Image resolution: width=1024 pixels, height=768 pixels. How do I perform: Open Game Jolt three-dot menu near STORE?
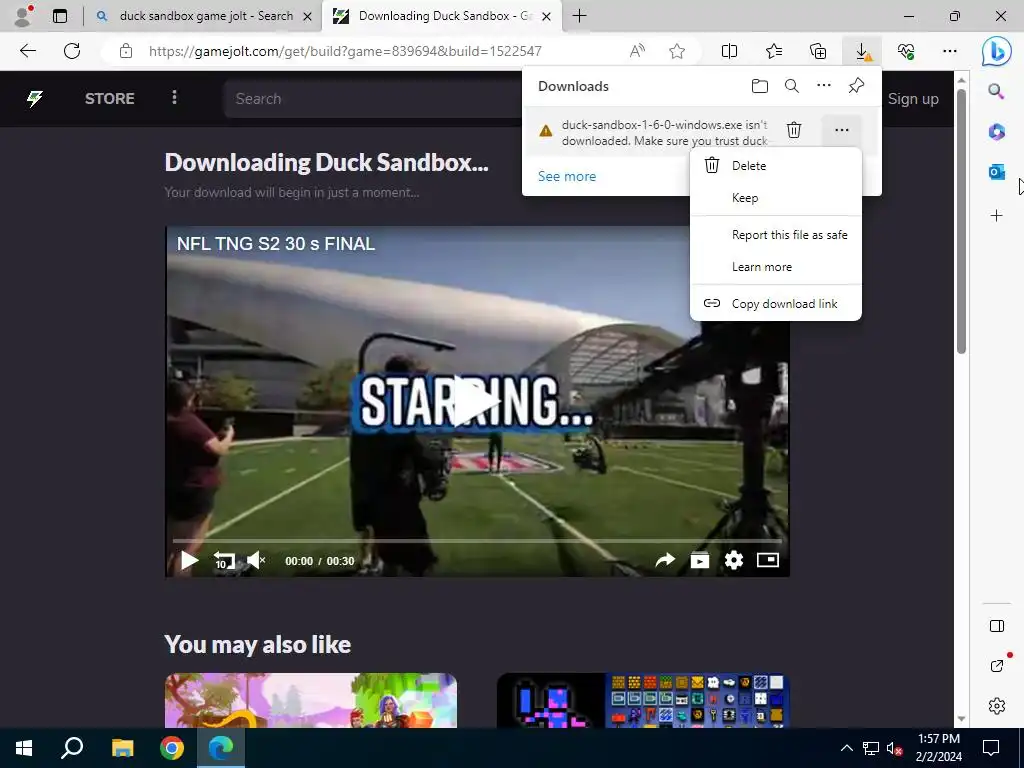[174, 98]
